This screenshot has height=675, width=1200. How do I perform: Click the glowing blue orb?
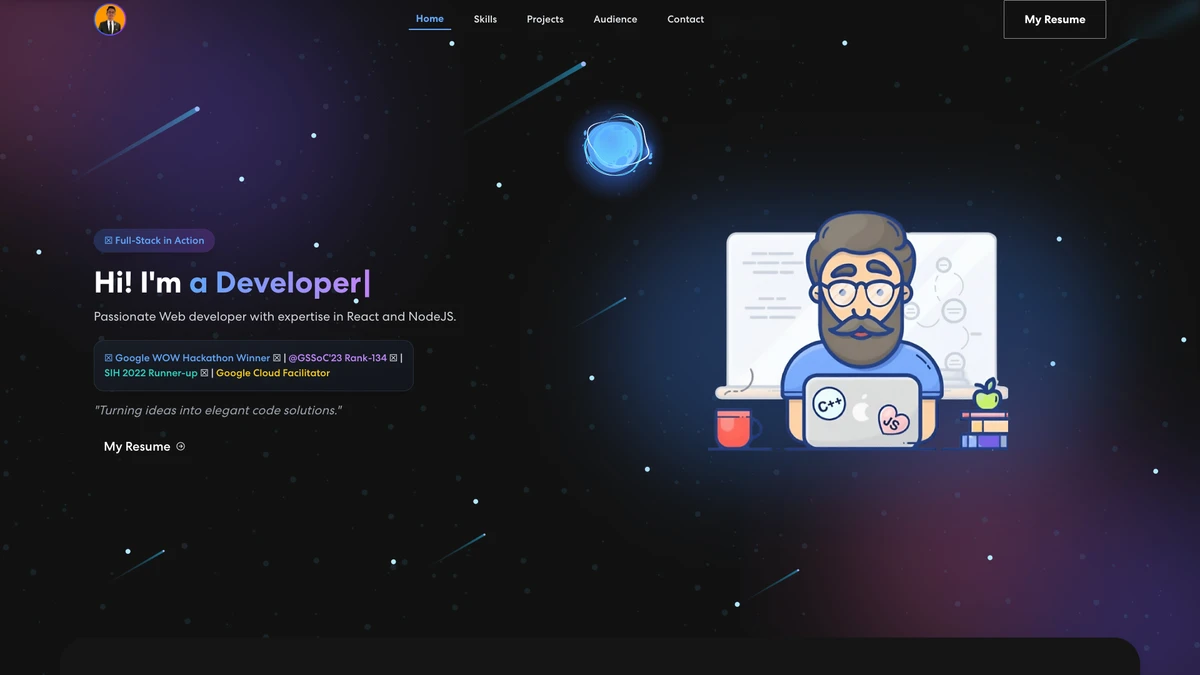coord(617,145)
